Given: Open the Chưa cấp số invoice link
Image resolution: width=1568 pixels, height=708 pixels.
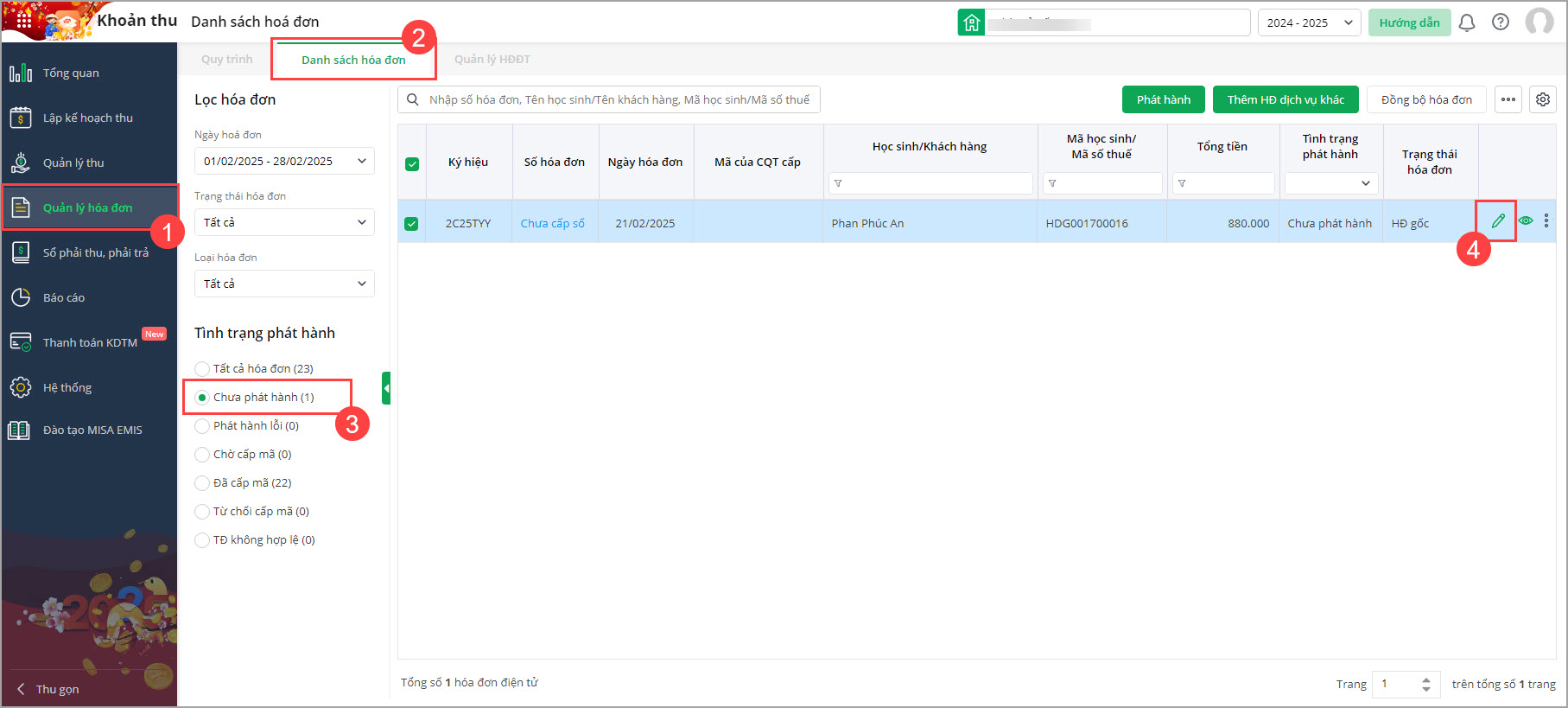Looking at the screenshot, I should pyautogui.click(x=553, y=223).
